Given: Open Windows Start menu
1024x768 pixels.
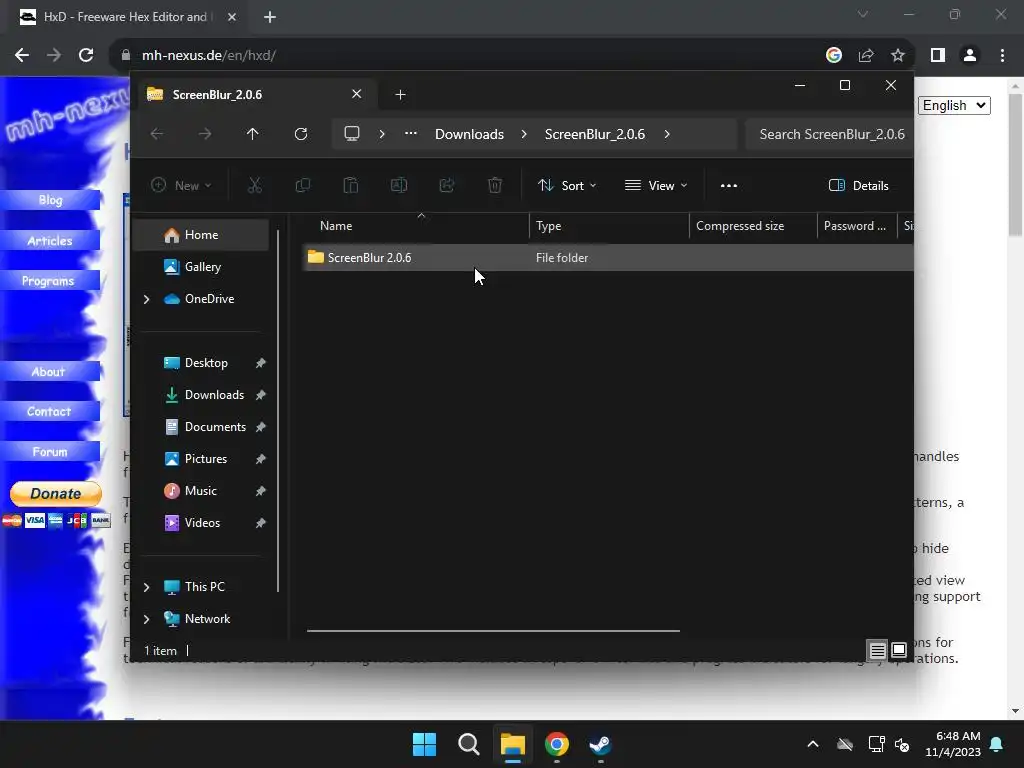Looking at the screenshot, I should pos(424,744).
